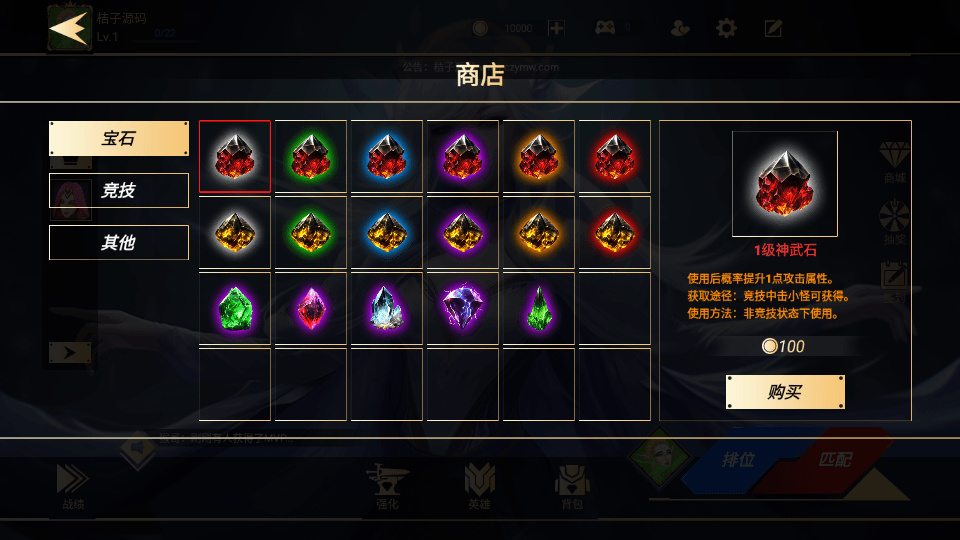The width and height of the screenshot is (960, 540).
Task: Select the green-glow red gemstone
Action: coord(311,156)
